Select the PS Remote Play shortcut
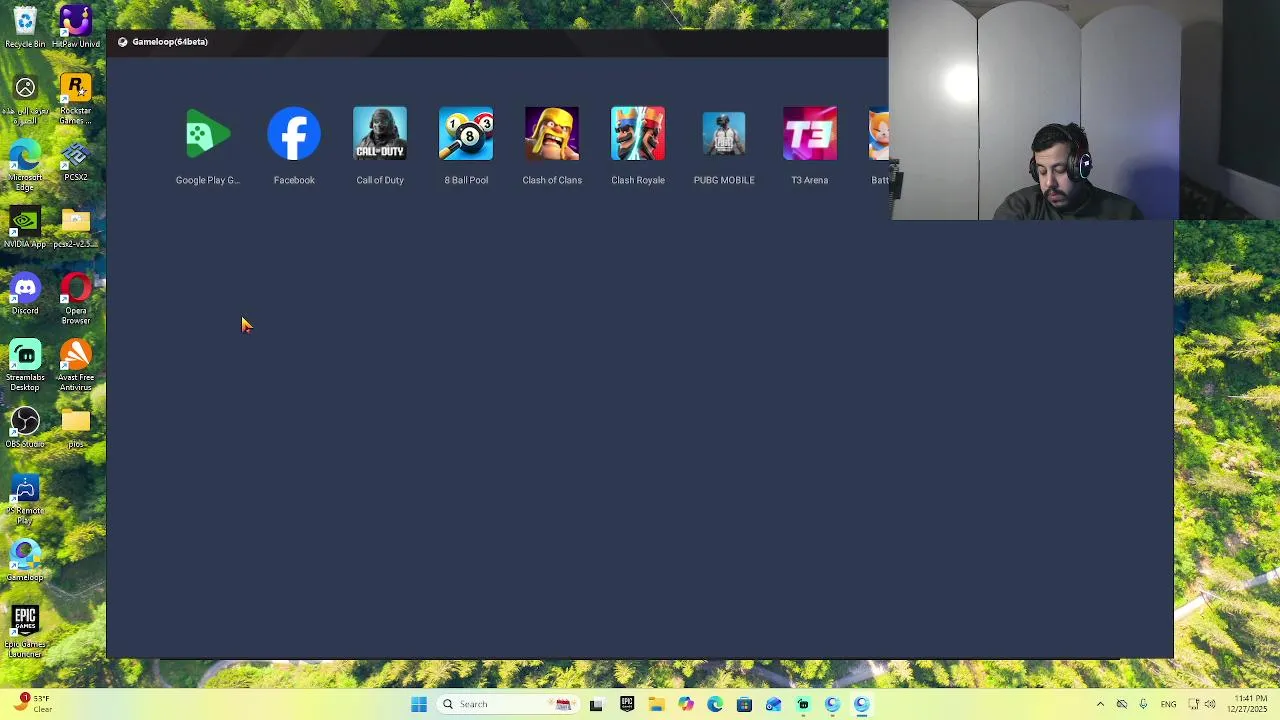Image resolution: width=1280 pixels, height=720 pixels. [25, 499]
